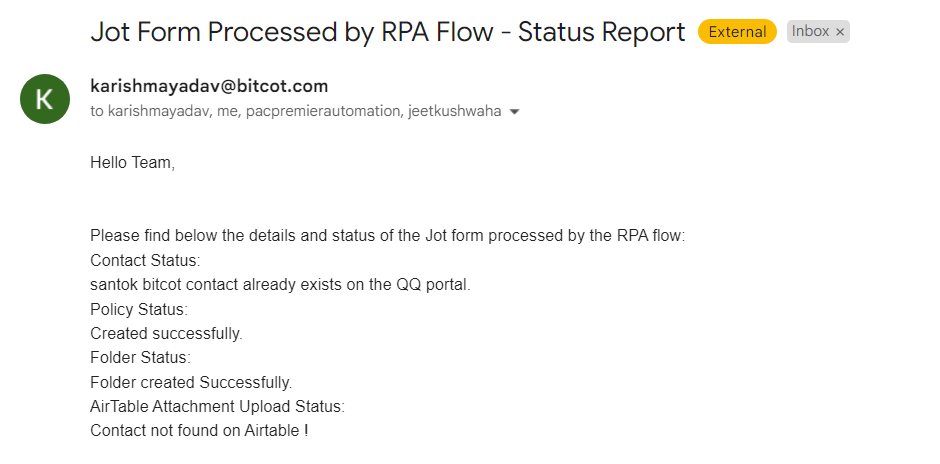Click the "Contact Status:" line
This screenshot has height=464, width=940.
pyautogui.click(x=145, y=260)
